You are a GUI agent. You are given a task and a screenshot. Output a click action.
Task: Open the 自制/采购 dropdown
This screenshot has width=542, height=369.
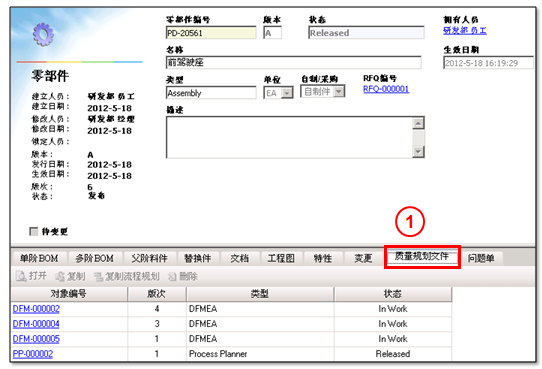339,92
